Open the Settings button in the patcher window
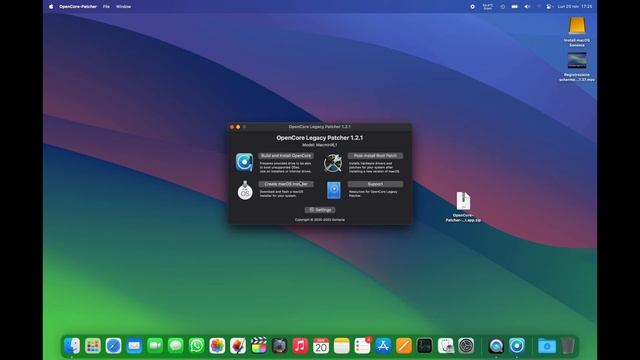The image size is (640, 360). click(x=320, y=210)
